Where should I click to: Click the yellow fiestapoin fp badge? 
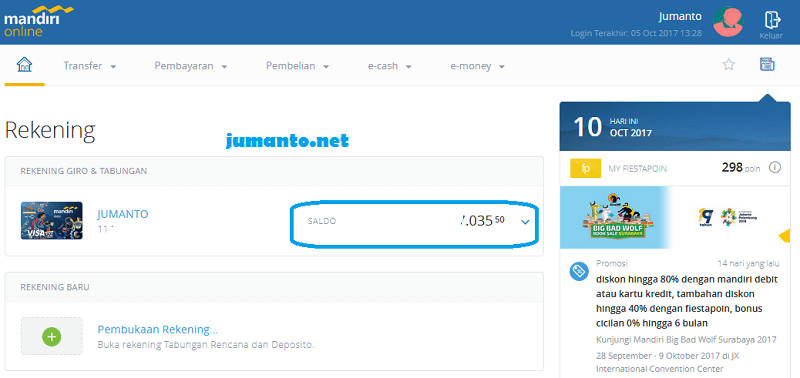coord(586,168)
